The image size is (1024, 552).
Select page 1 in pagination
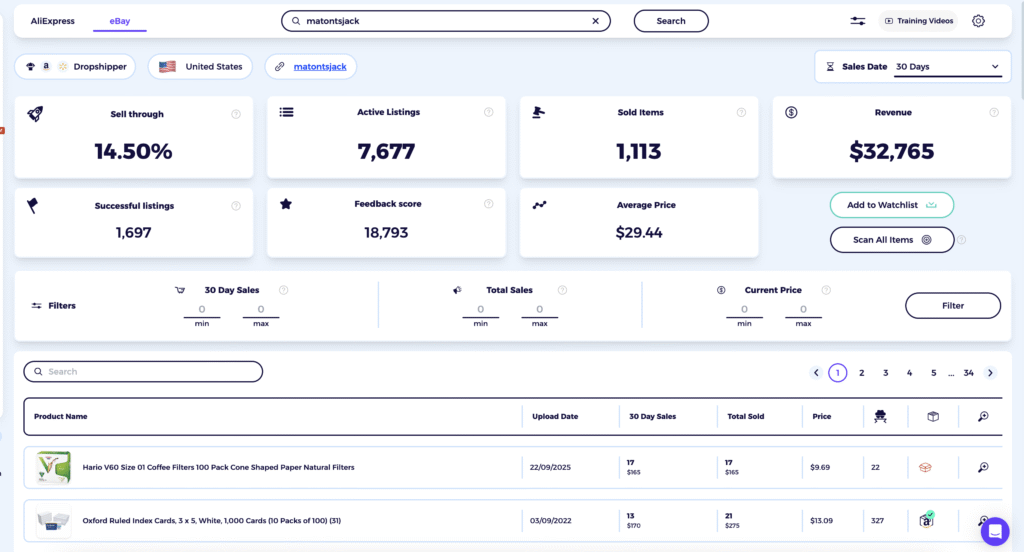(x=838, y=373)
